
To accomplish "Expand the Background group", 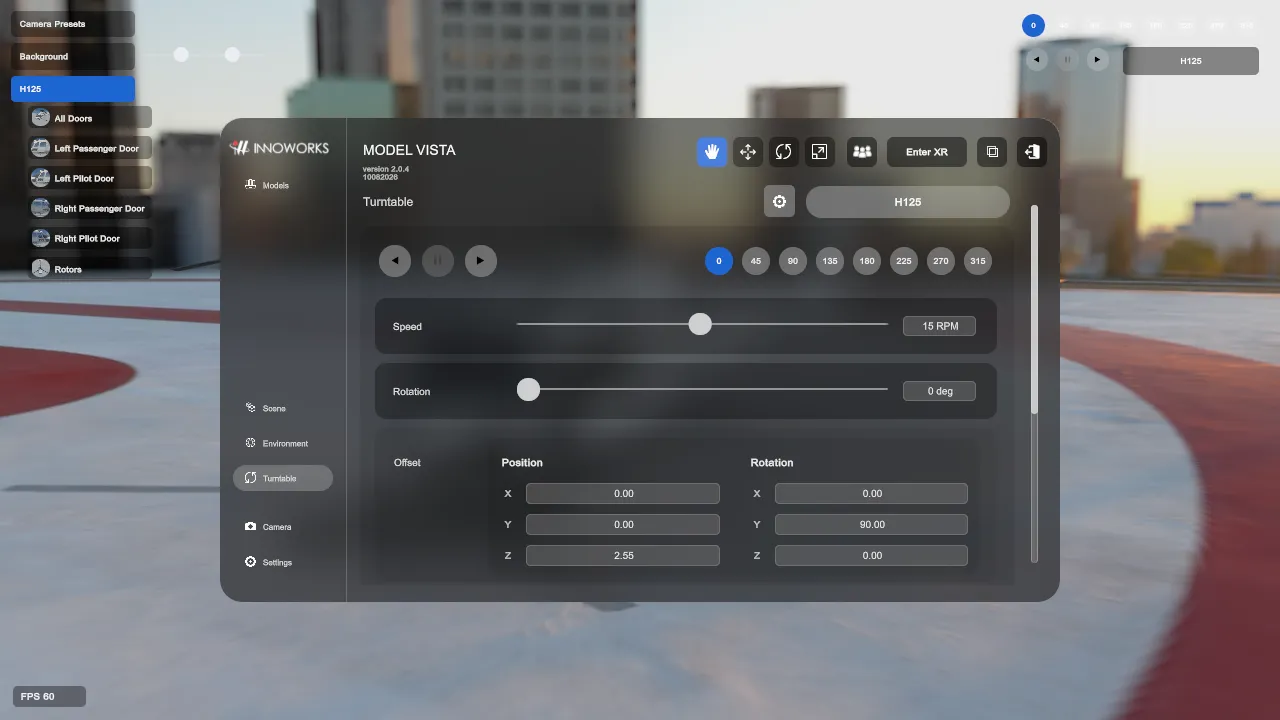I will click(x=73, y=57).
